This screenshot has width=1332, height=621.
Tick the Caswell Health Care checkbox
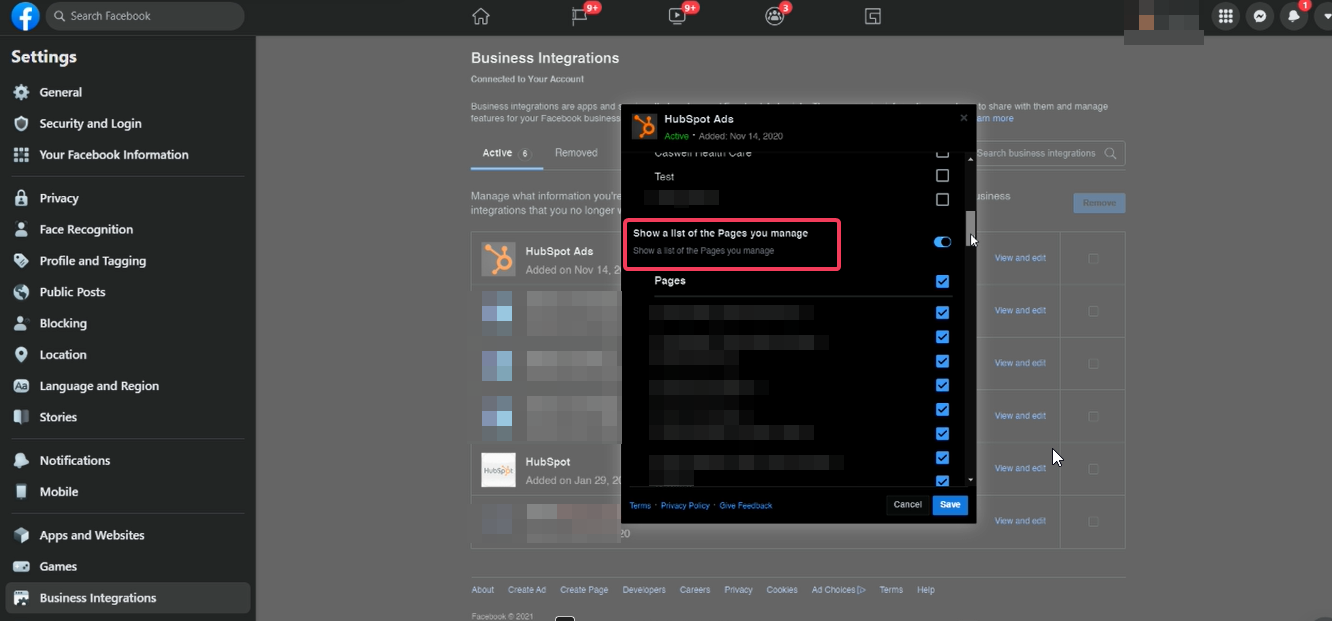[x=942, y=154]
